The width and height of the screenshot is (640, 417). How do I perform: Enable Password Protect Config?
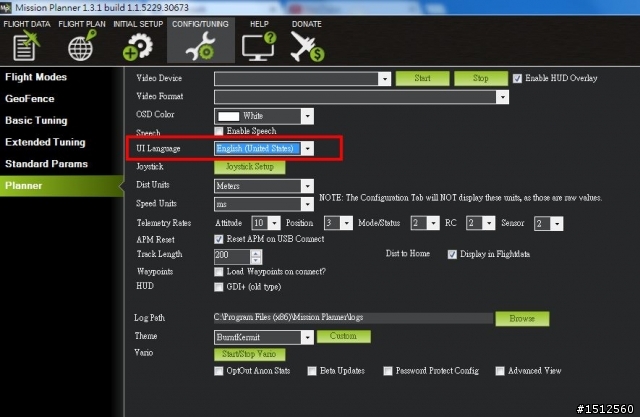(388, 371)
